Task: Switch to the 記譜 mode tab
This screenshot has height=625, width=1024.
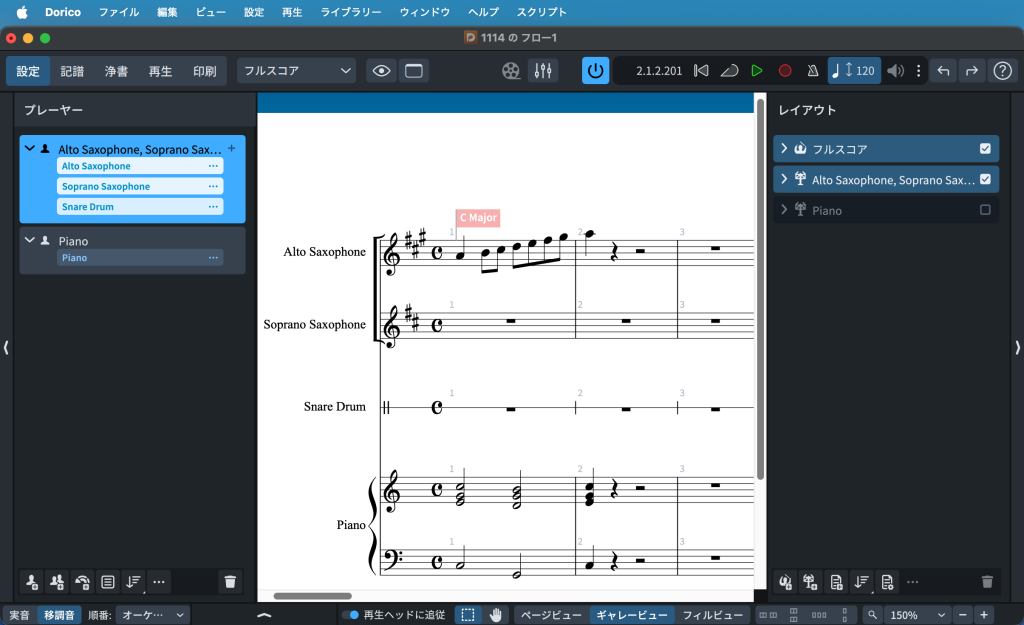Action: coord(72,71)
